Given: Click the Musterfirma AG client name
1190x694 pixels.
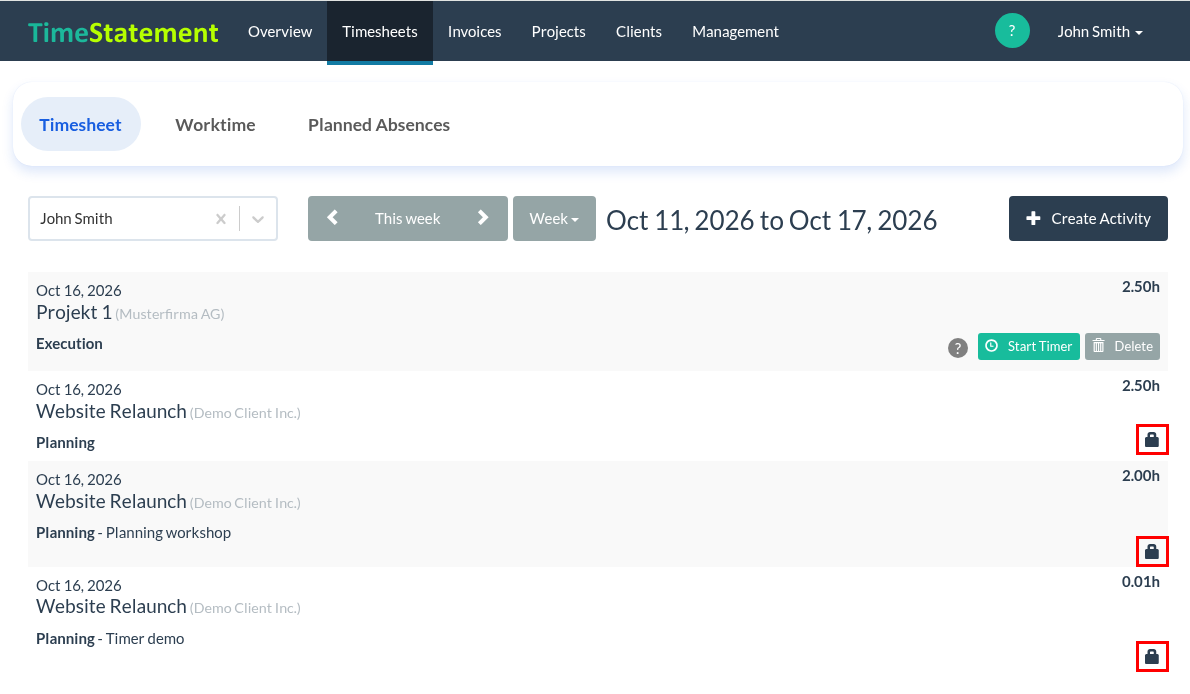Looking at the screenshot, I should click(170, 314).
